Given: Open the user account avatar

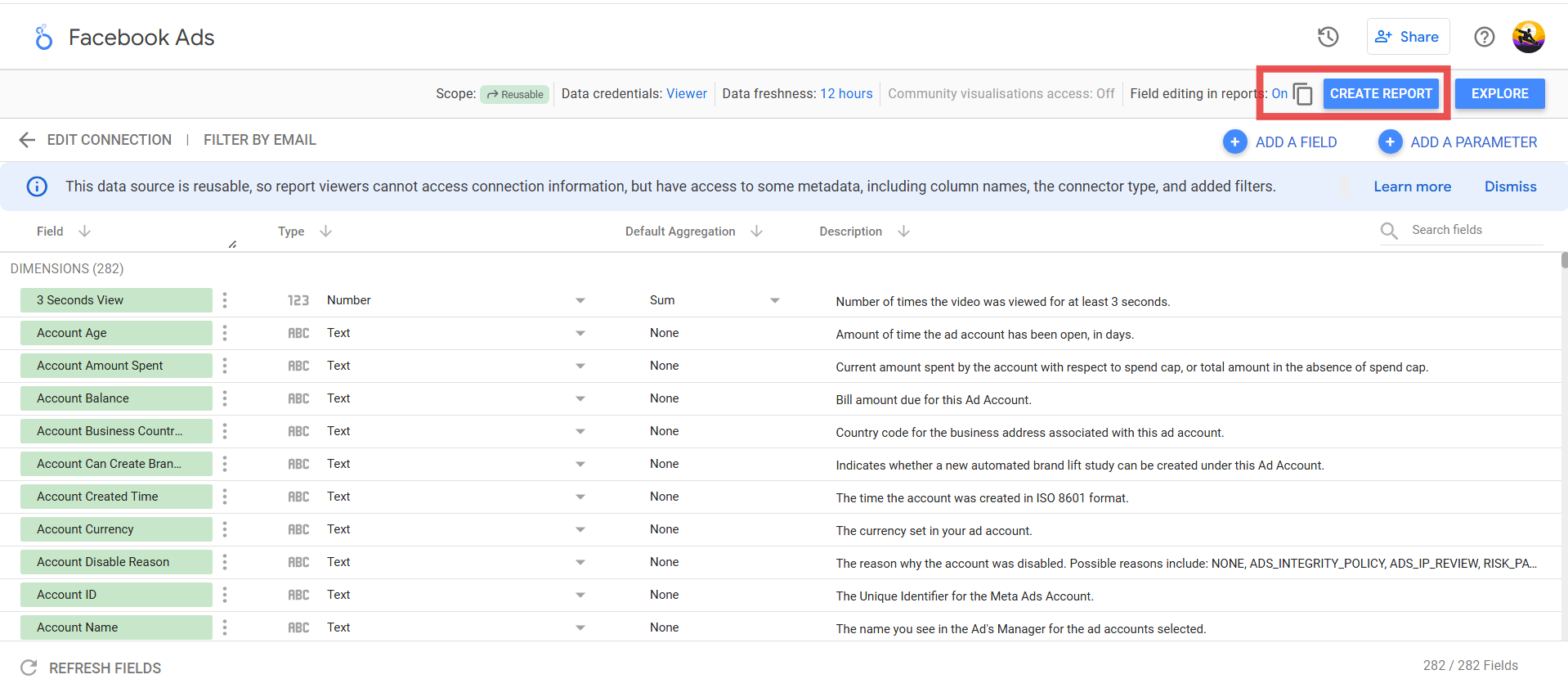Looking at the screenshot, I should pyautogui.click(x=1528, y=37).
